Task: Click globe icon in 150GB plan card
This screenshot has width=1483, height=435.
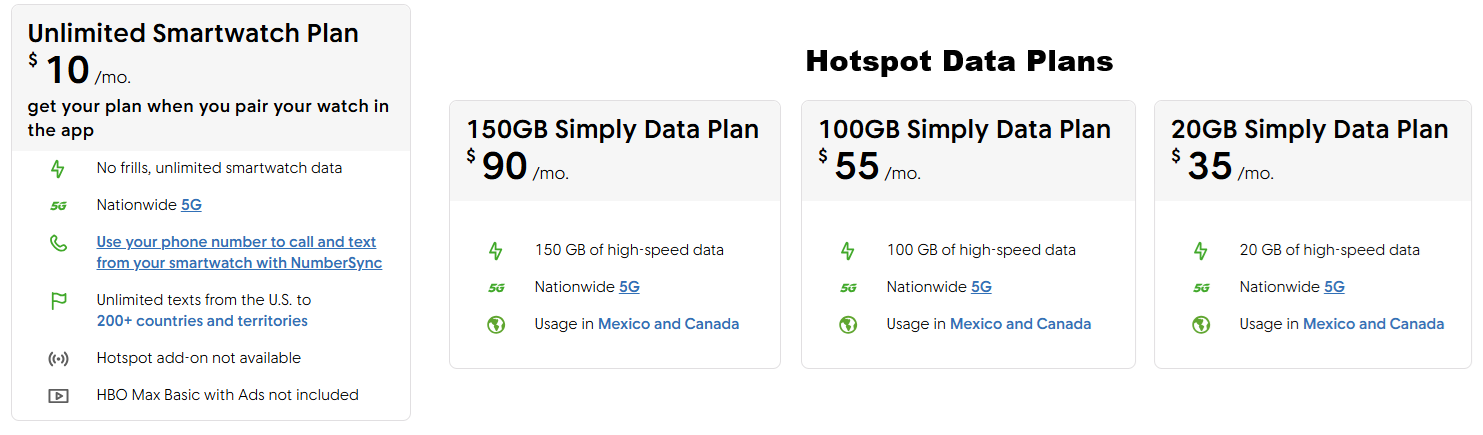Action: pos(496,324)
